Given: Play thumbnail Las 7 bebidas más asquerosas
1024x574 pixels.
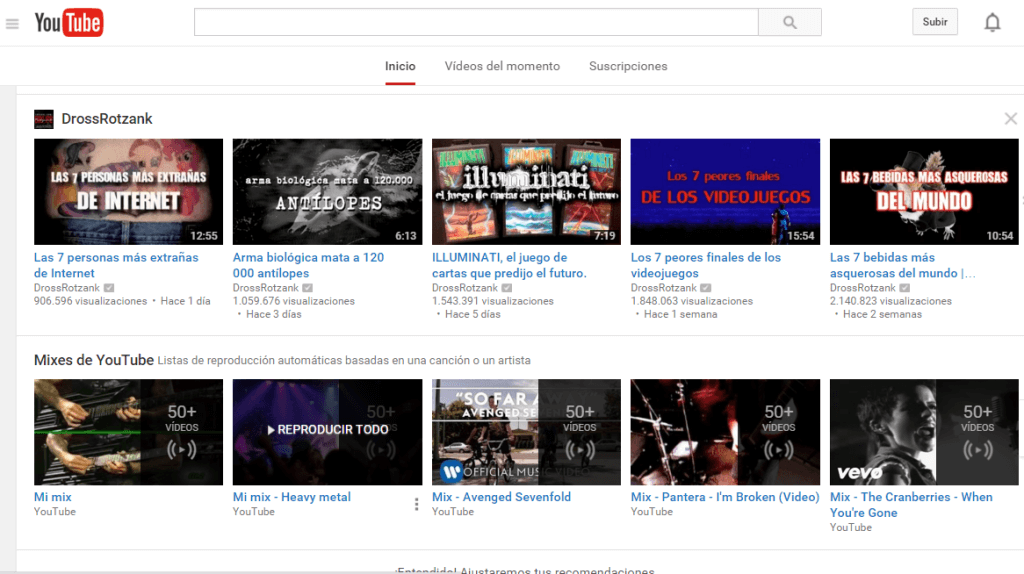Looking at the screenshot, I should click(x=923, y=191).
